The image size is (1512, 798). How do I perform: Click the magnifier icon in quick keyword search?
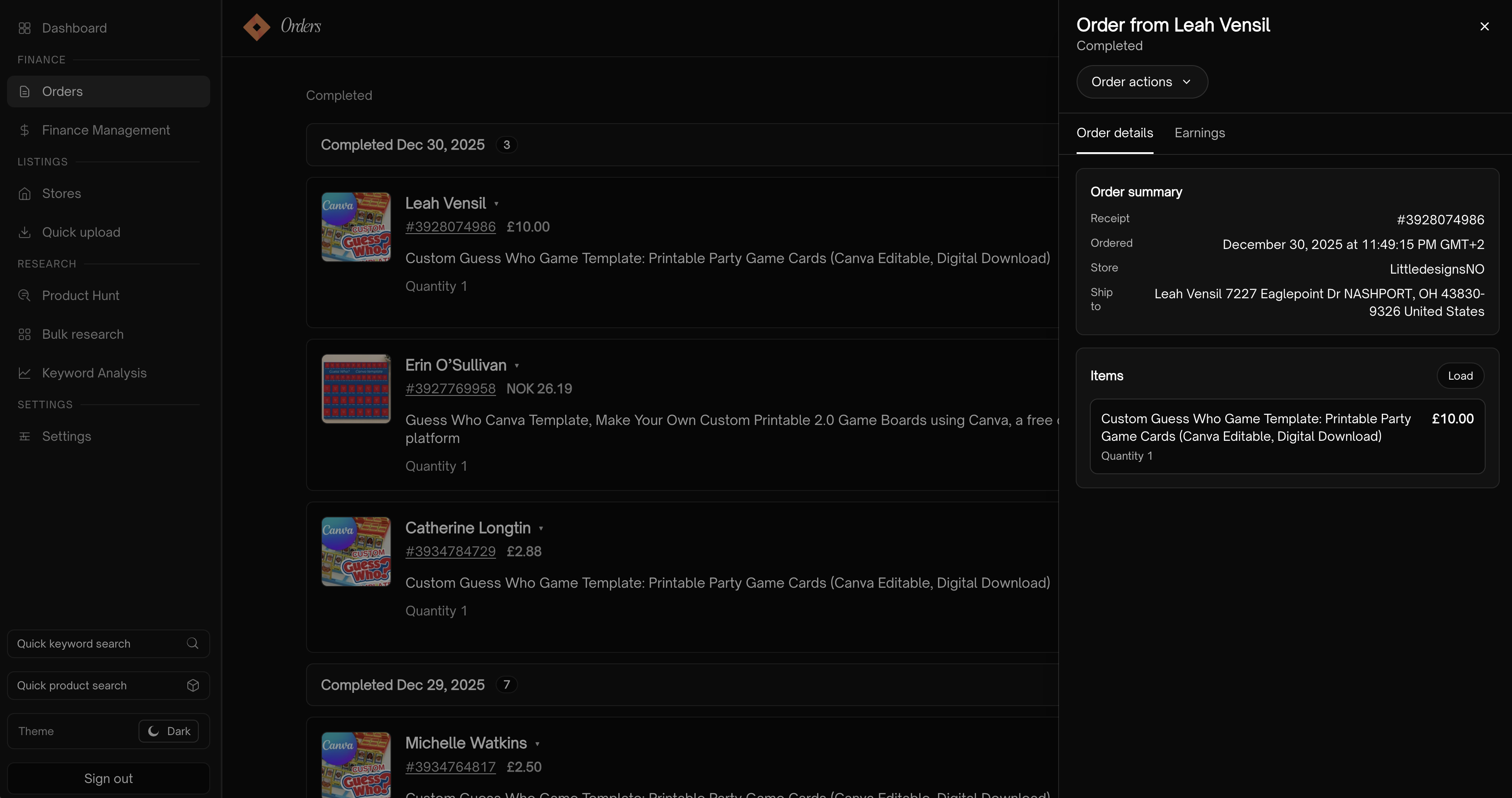(192, 644)
